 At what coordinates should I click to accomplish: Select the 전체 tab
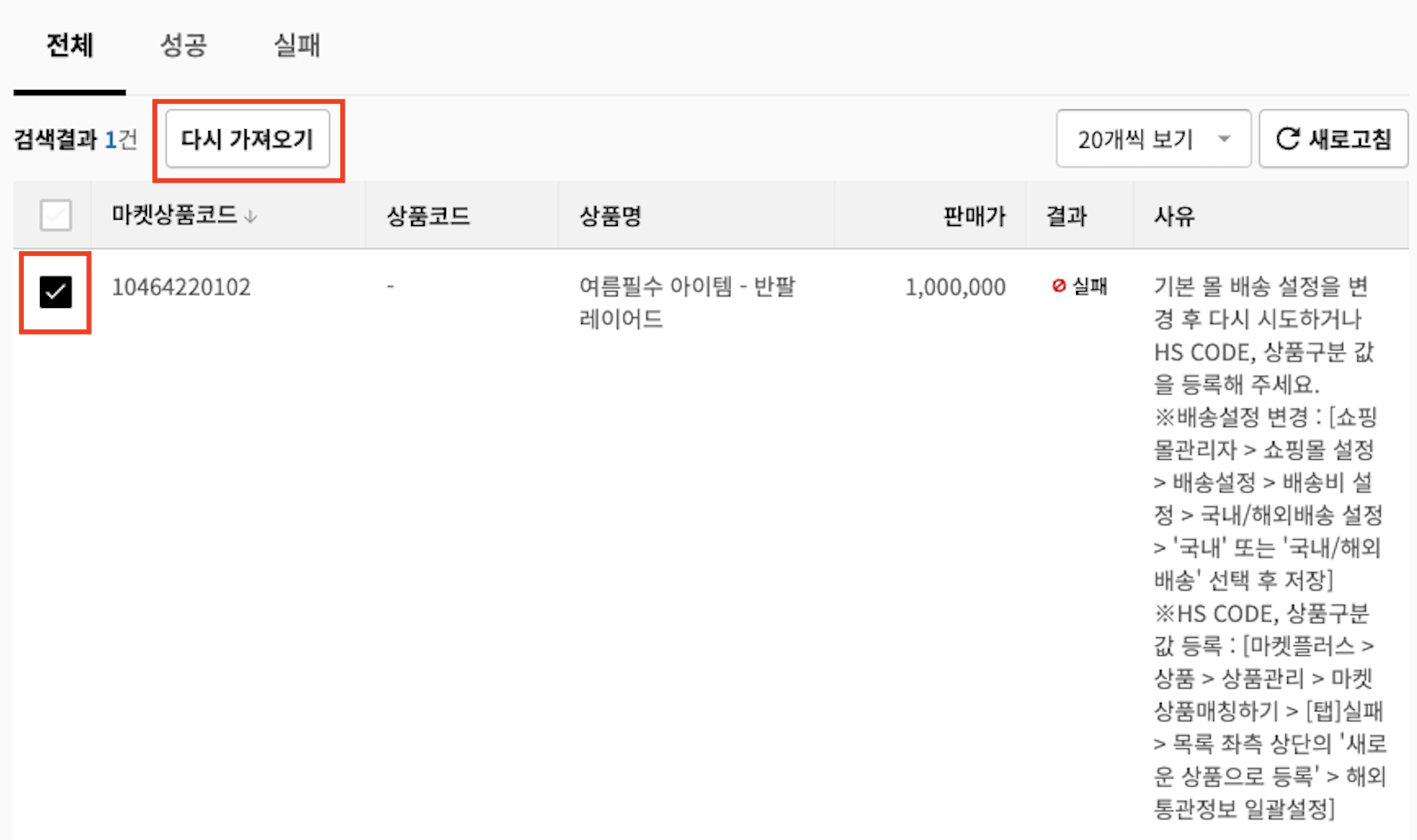click(x=69, y=45)
